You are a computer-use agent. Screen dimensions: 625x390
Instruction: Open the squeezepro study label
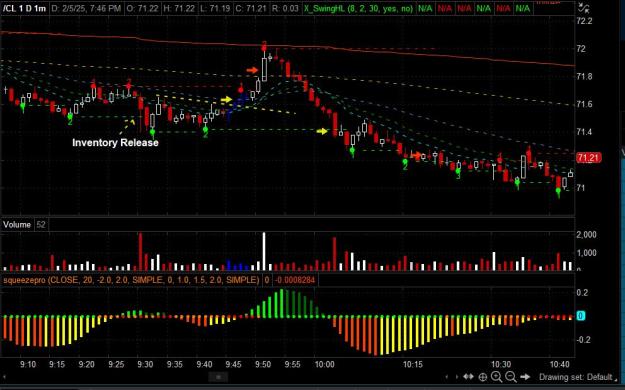click(x=131, y=280)
